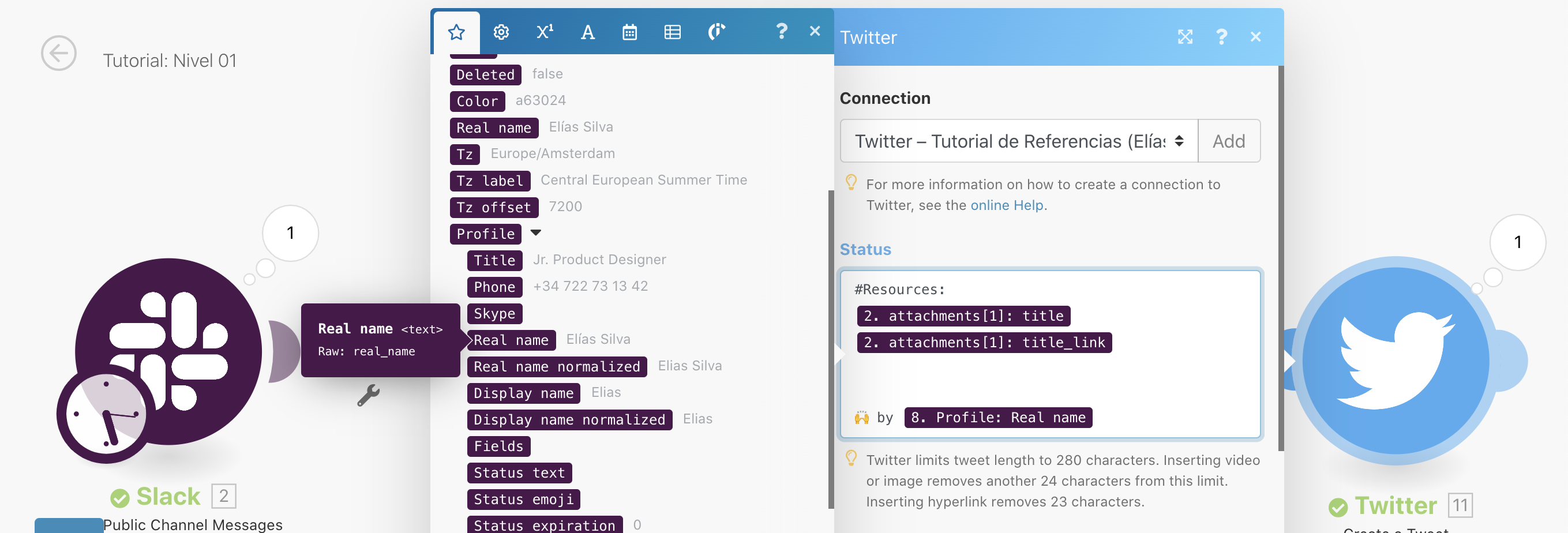Click the mapping panel scrollbar
The height and width of the screenshot is (533, 1568).
tap(830, 349)
